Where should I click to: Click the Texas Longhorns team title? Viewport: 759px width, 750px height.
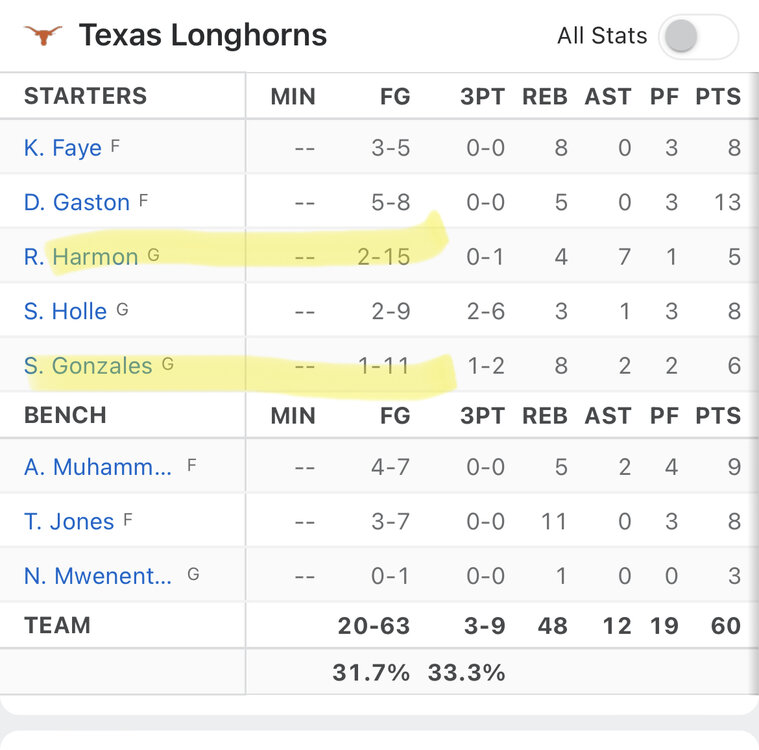(203, 36)
